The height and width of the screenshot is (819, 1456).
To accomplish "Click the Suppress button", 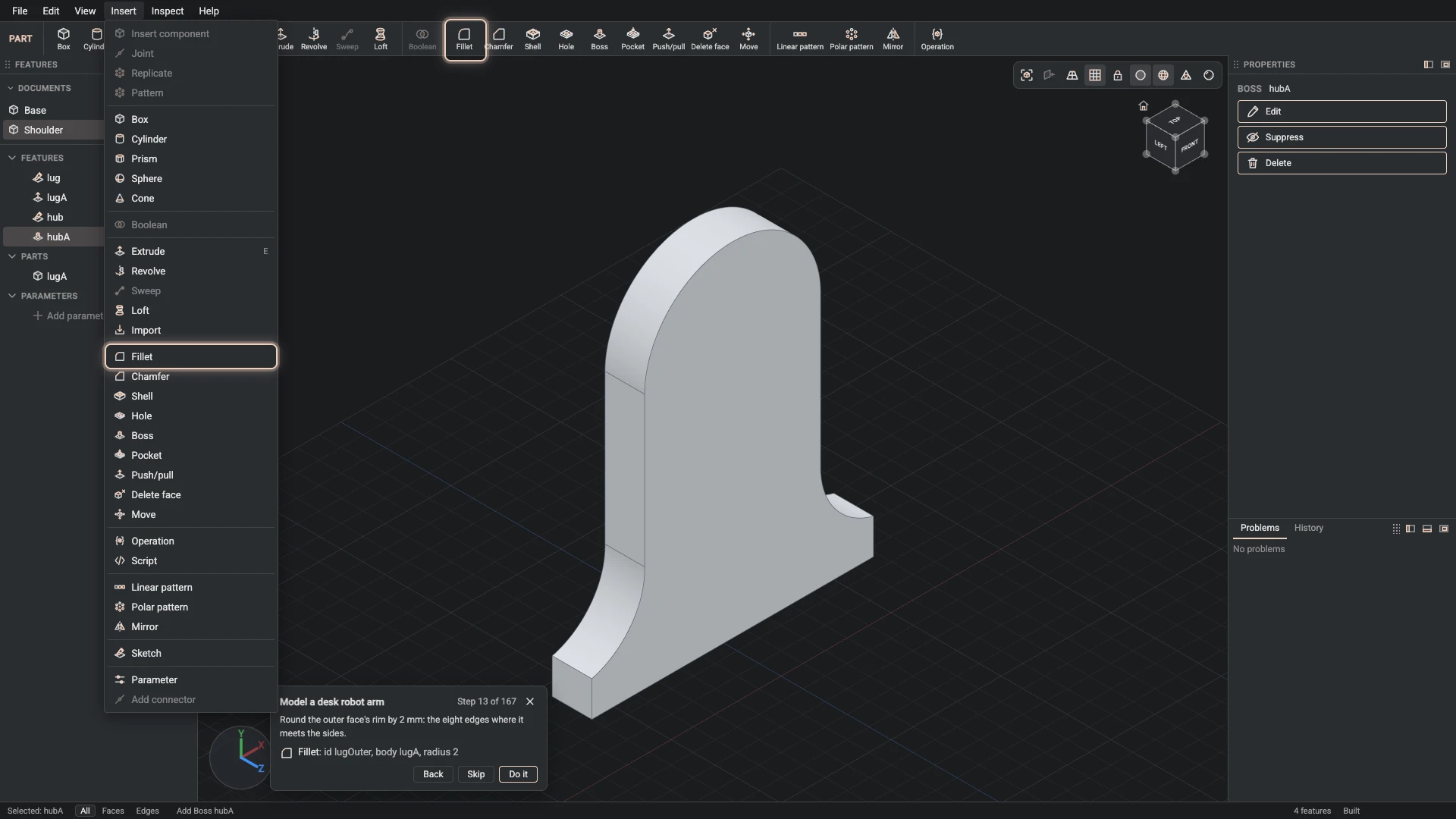I will point(1341,137).
